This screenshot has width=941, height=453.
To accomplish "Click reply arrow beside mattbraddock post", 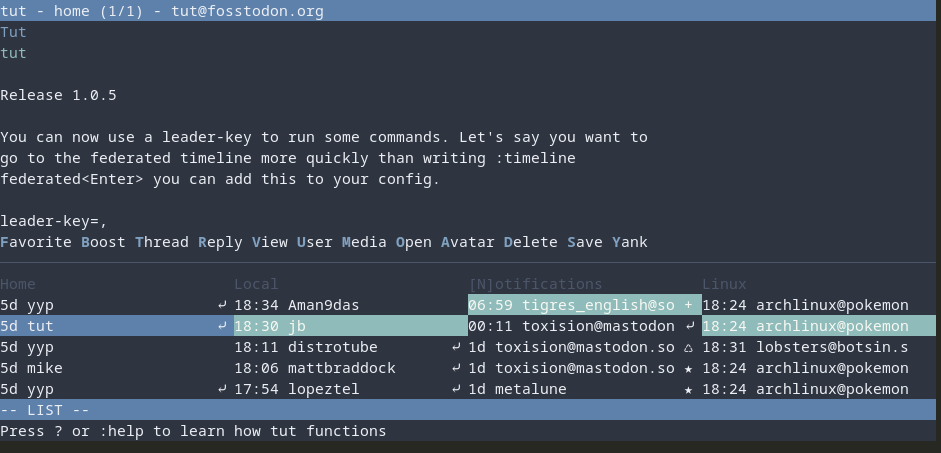I will 456,368.
